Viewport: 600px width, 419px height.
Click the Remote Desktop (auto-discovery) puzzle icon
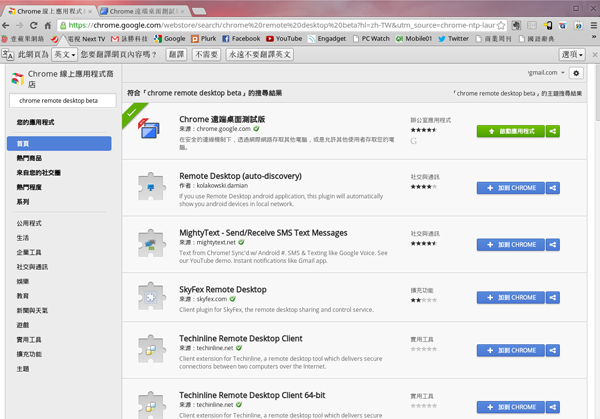tap(152, 186)
